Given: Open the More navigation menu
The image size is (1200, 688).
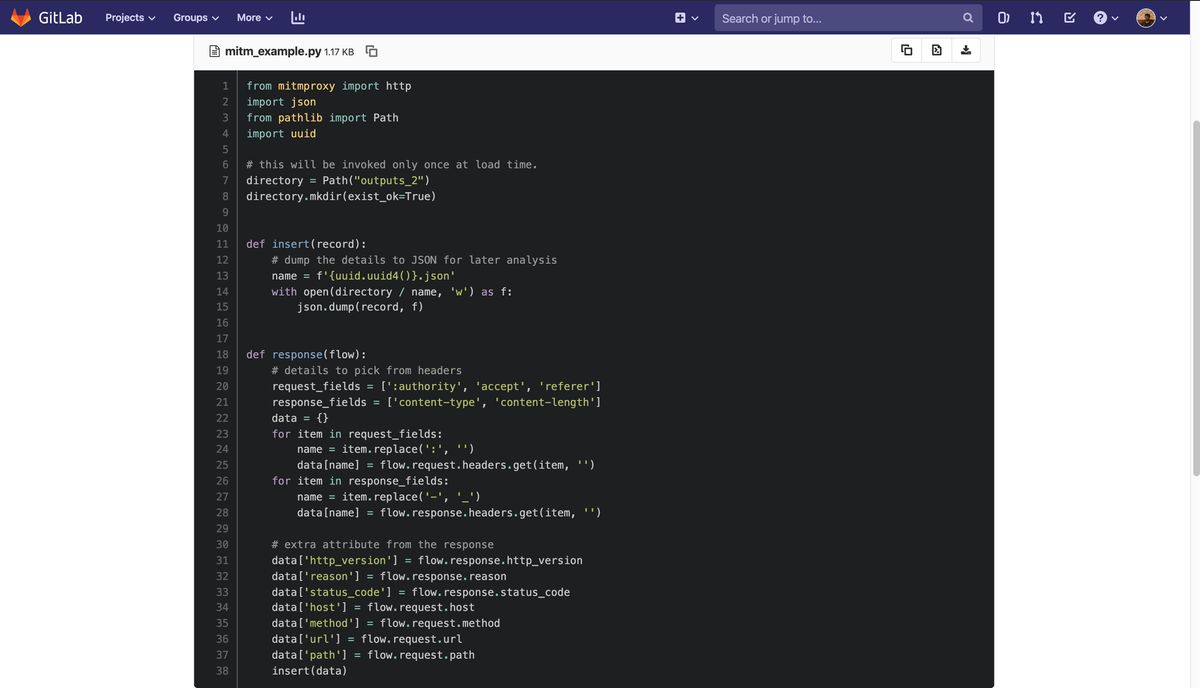Looking at the screenshot, I should 254,17.
